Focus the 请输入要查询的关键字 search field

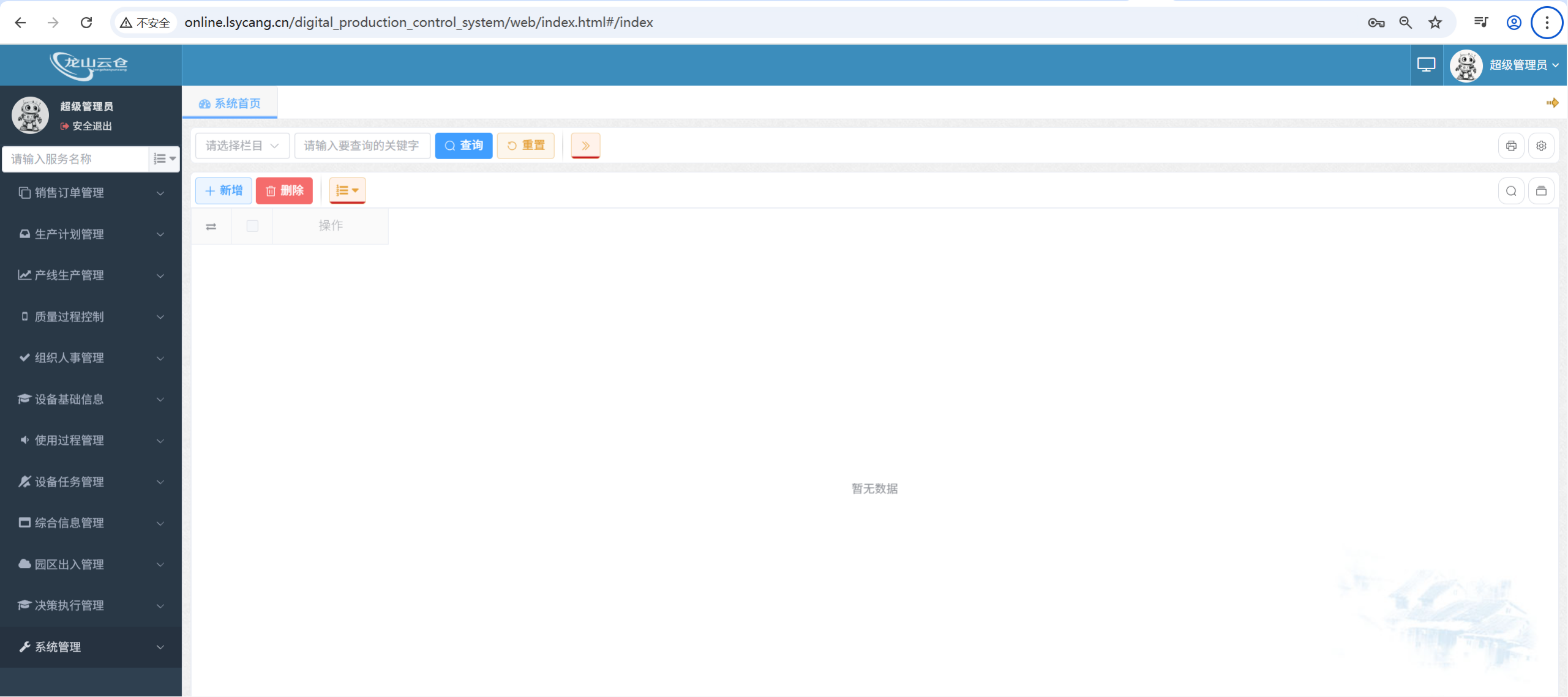click(362, 146)
